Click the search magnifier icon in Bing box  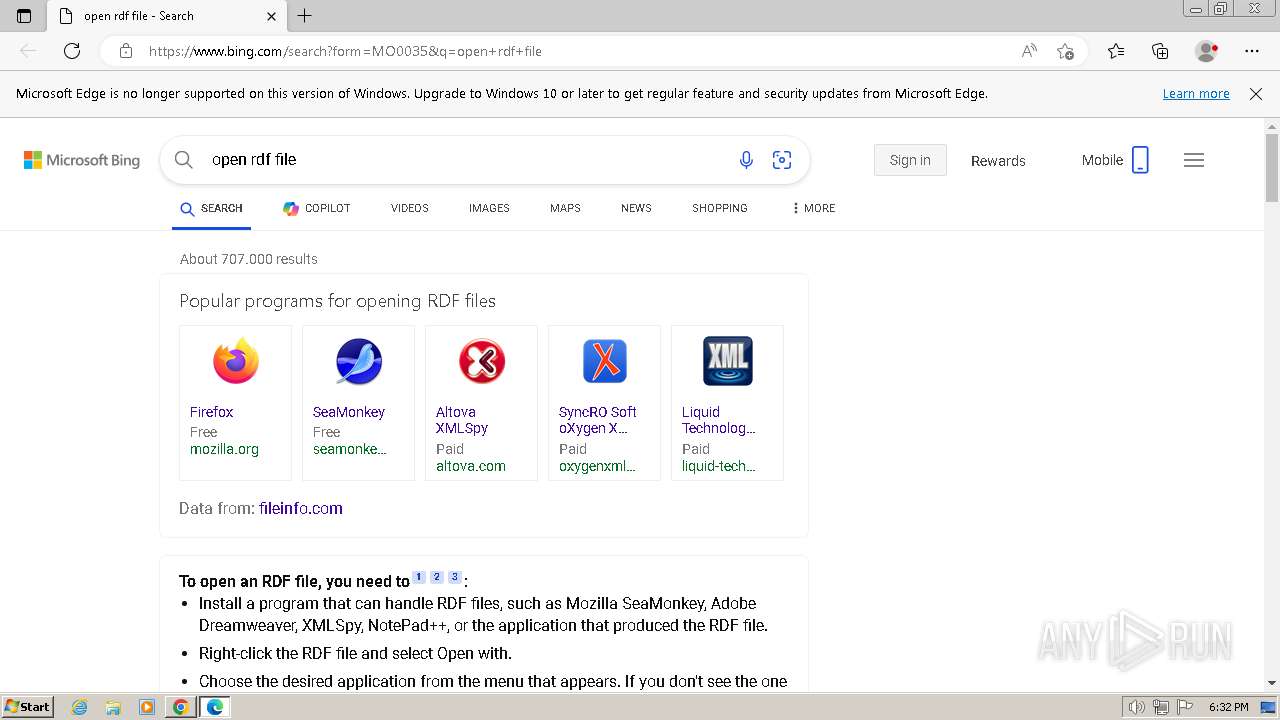tap(184, 160)
